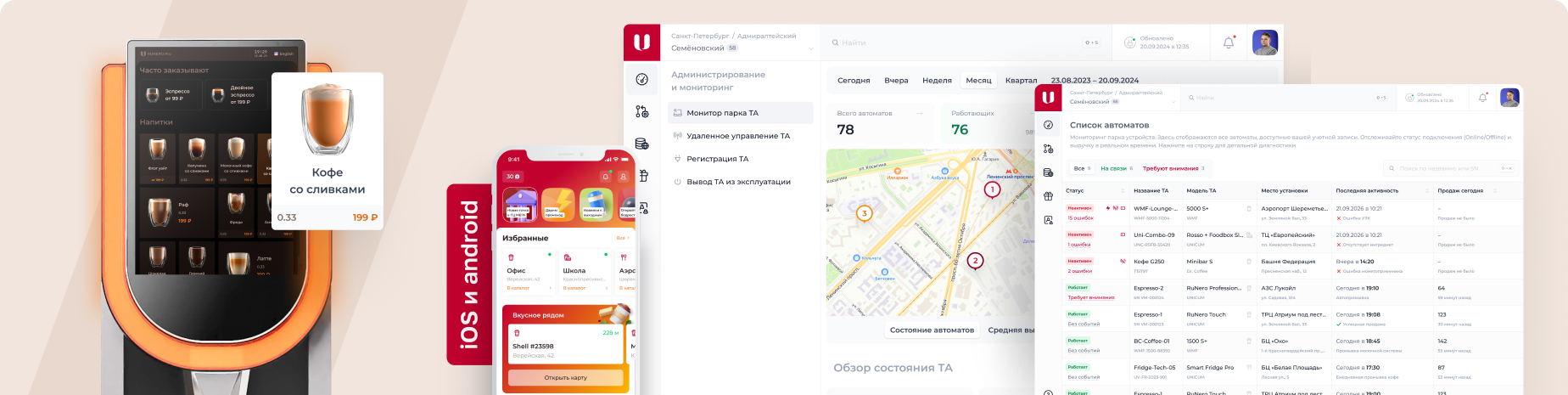Viewport: 1568px width, 395px height.
Task: Click map marker number 1
Action: (x=992, y=189)
